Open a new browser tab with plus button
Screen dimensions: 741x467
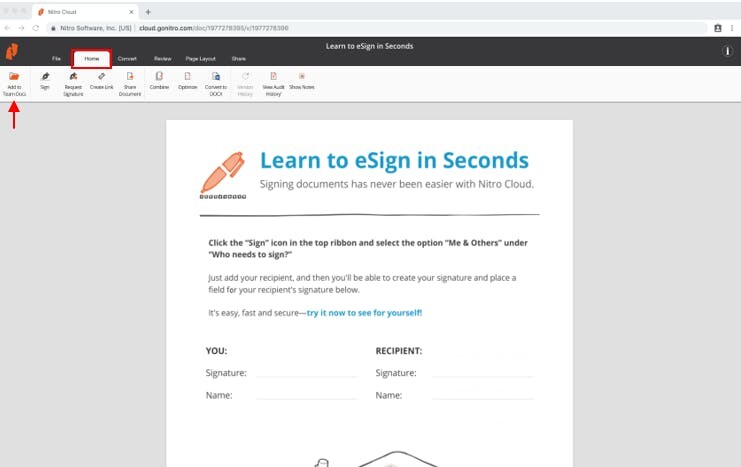[148, 11]
